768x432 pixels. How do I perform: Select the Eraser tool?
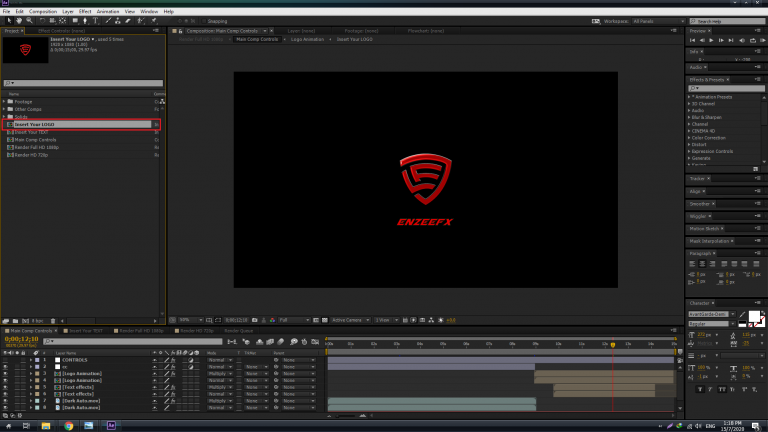128,21
